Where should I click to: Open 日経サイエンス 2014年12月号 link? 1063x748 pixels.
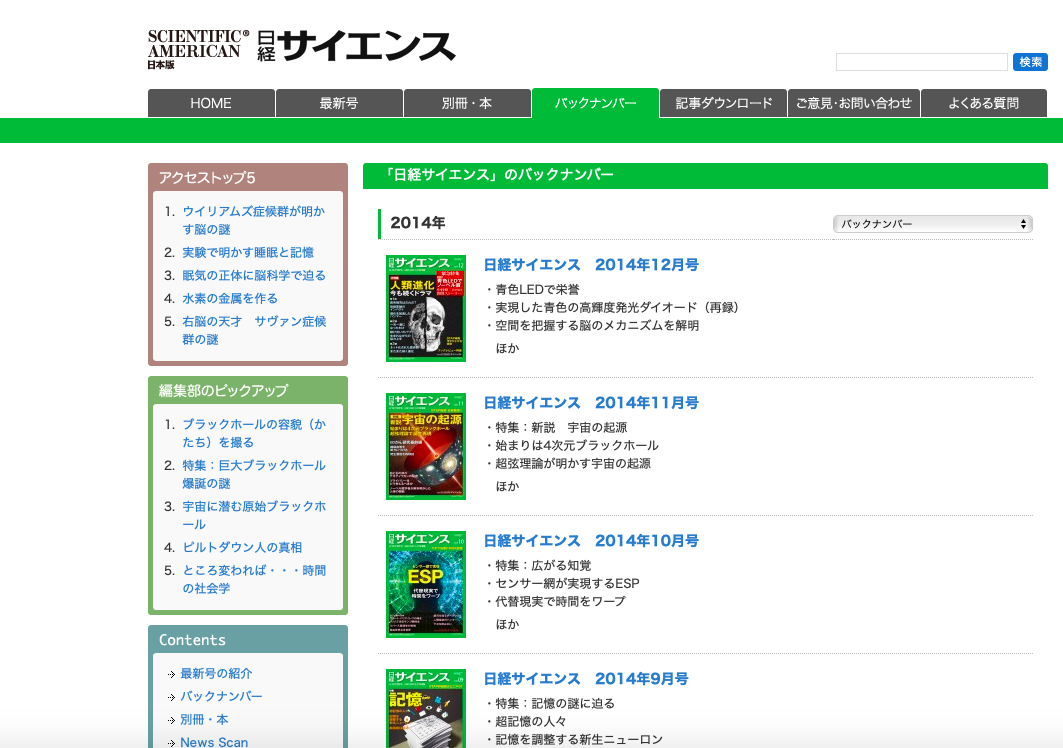tap(590, 264)
